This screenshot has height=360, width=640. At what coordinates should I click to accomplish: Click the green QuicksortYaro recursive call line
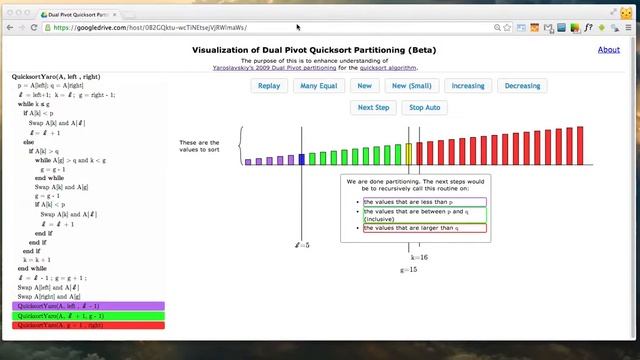(x=89, y=316)
